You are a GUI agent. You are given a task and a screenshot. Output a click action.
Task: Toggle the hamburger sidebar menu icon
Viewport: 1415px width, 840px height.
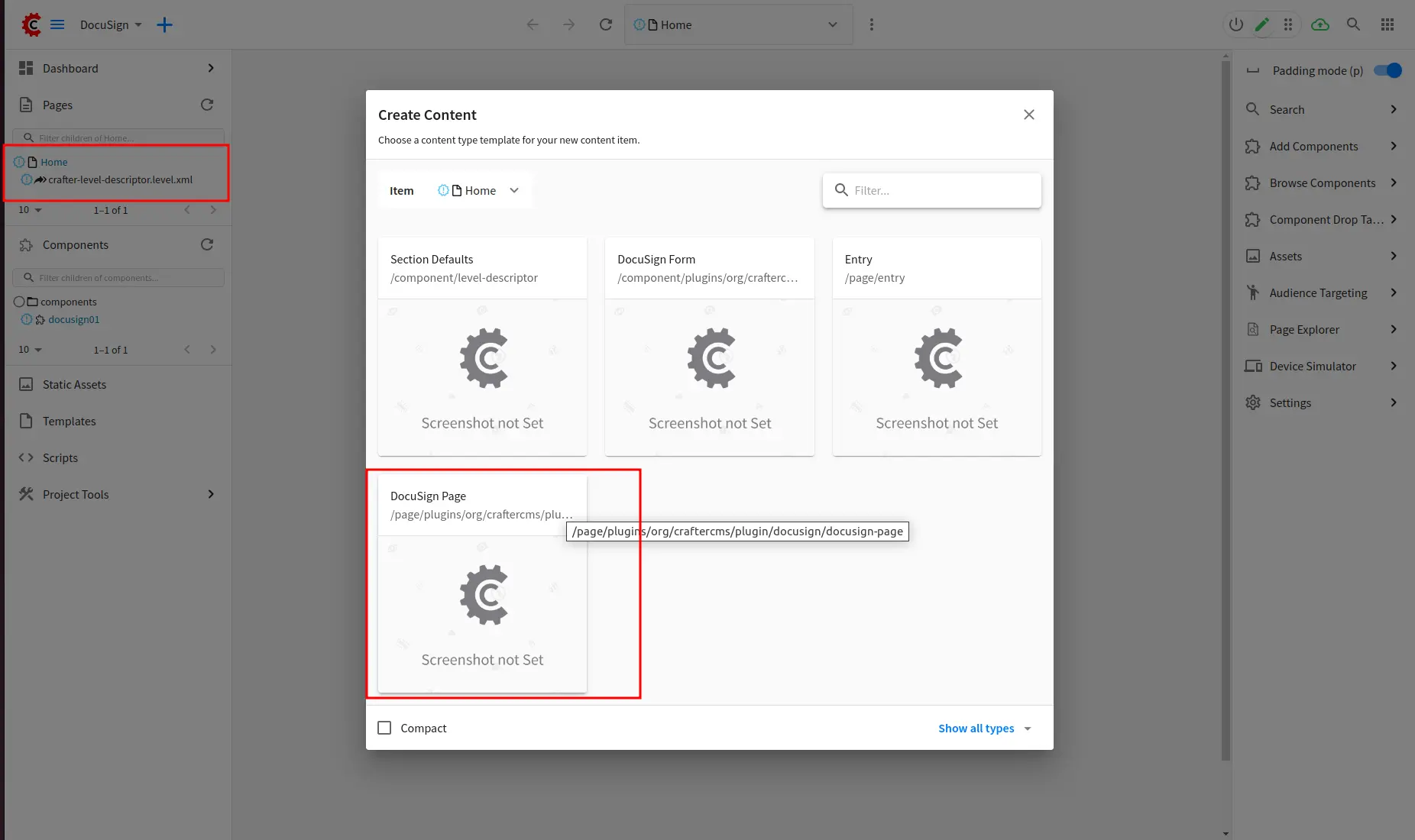(x=57, y=24)
